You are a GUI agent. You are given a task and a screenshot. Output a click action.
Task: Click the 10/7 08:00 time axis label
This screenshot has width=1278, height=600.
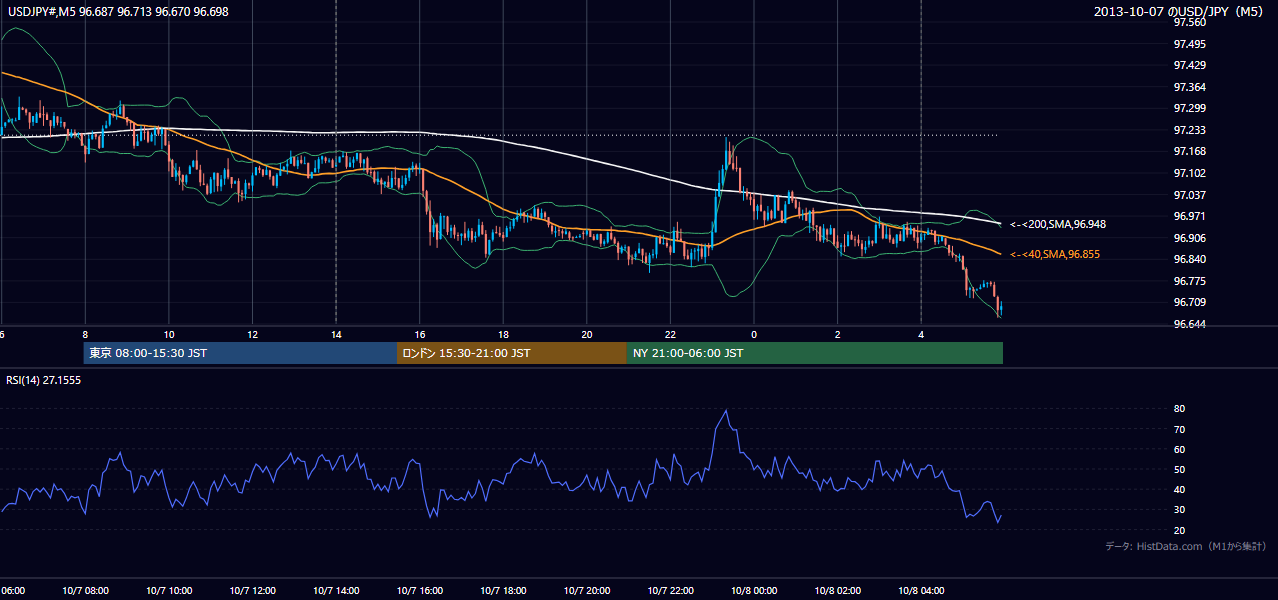(85, 590)
